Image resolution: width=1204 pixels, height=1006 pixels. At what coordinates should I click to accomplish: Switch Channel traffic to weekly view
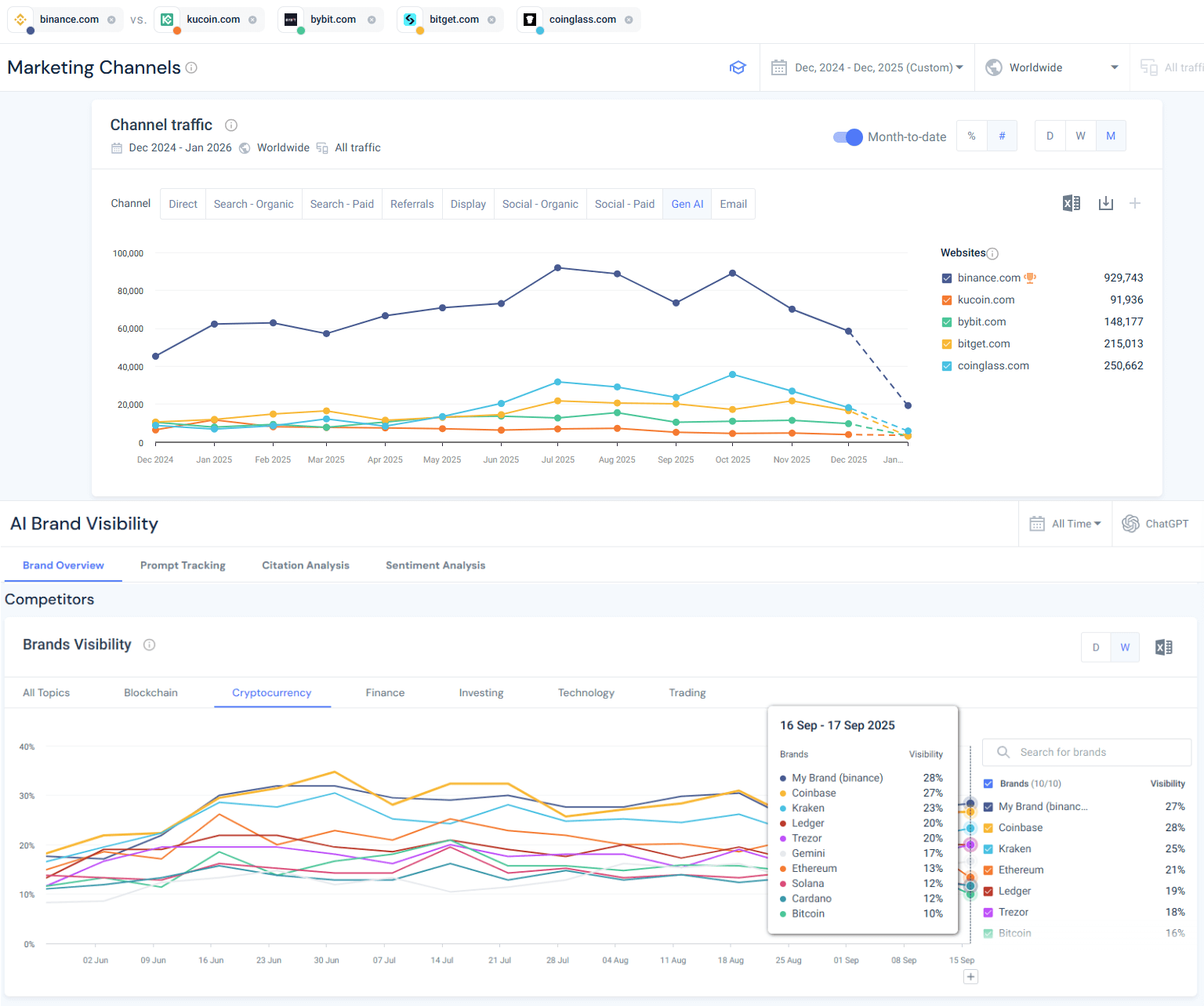[x=1080, y=135]
